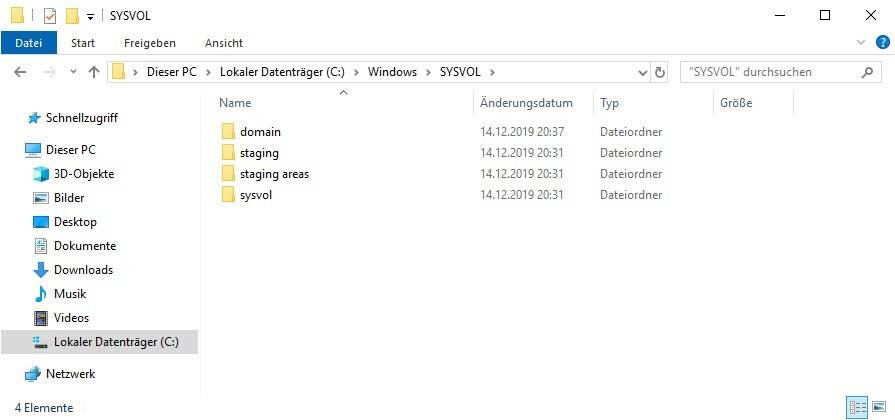Switch to the Ansicht ribbon tab

click(224, 43)
